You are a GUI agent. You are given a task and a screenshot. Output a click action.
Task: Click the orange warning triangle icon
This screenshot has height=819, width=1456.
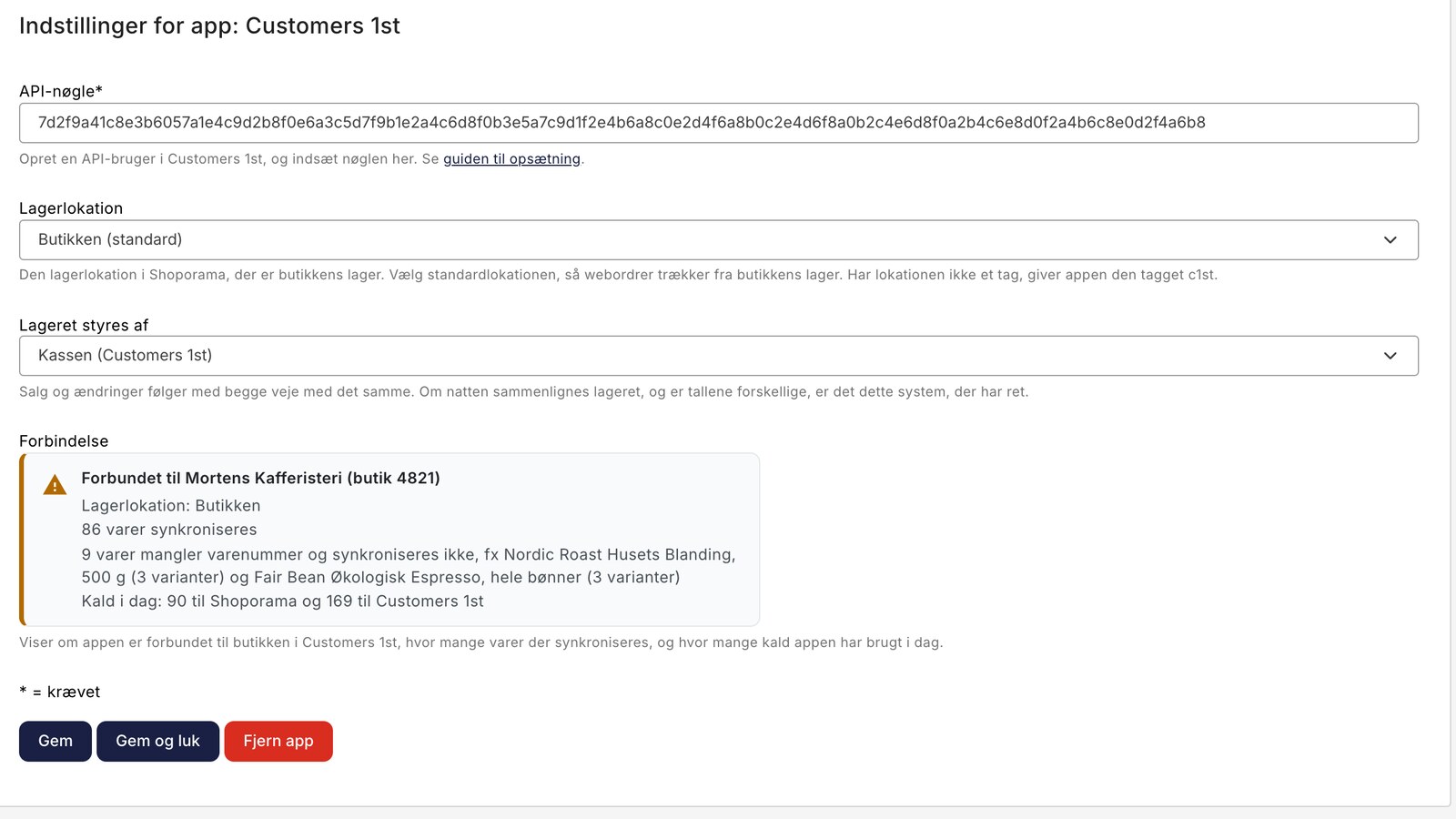click(55, 485)
